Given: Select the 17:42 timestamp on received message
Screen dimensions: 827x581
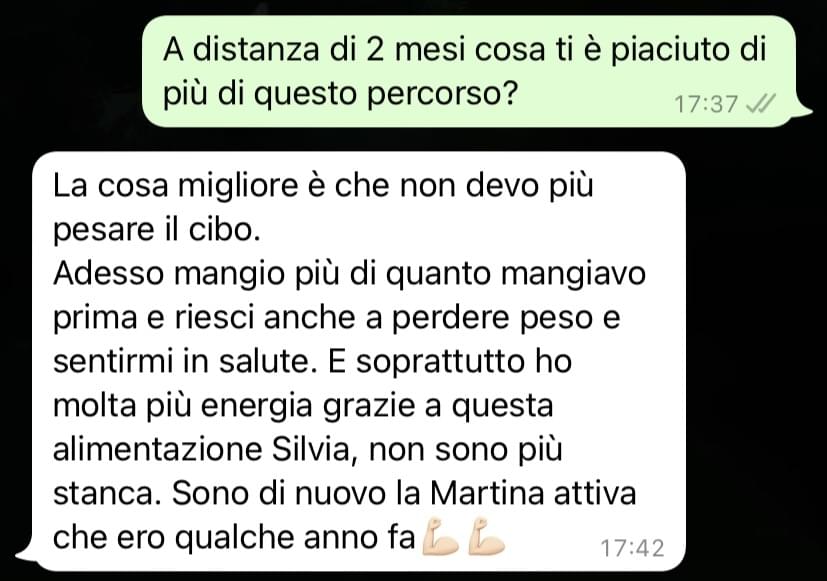Looking at the screenshot, I should pyautogui.click(x=632, y=548).
